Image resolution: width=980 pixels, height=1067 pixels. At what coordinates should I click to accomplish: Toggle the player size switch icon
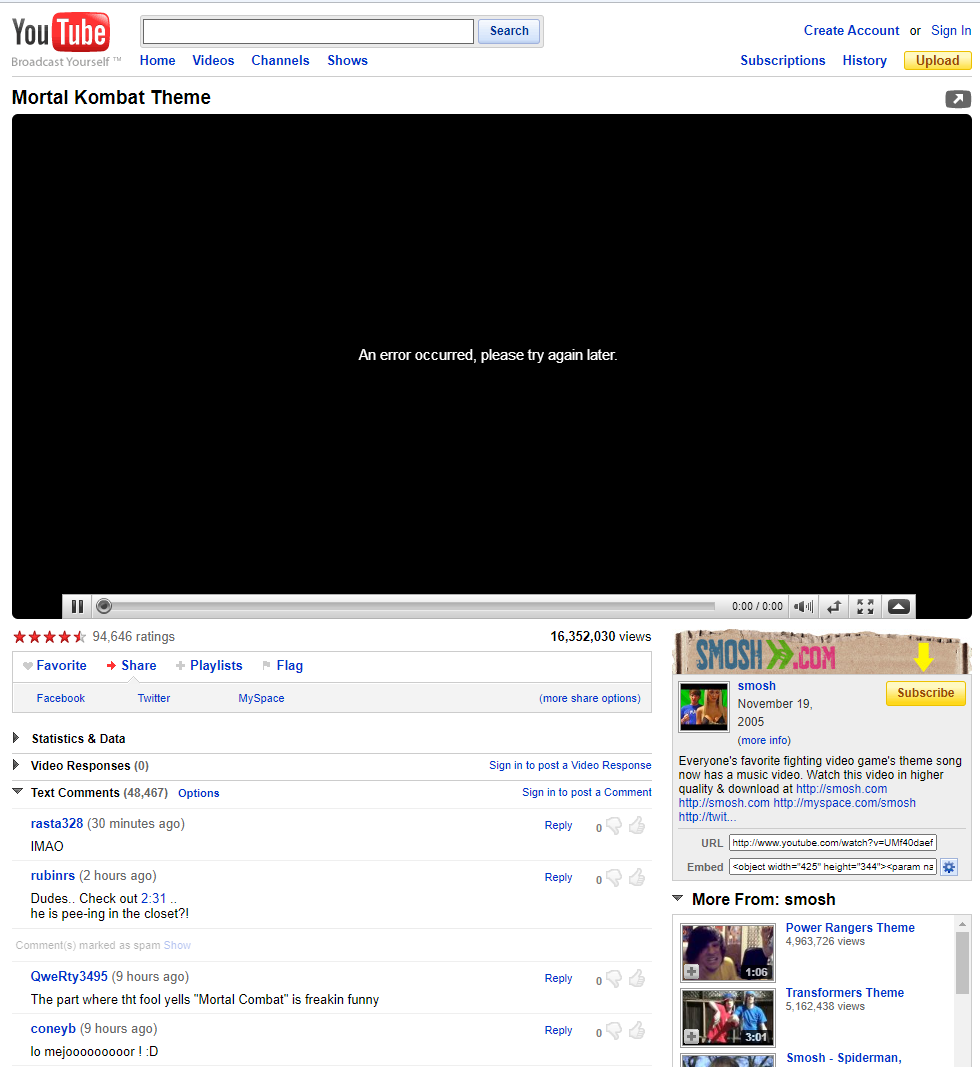click(833, 606)
